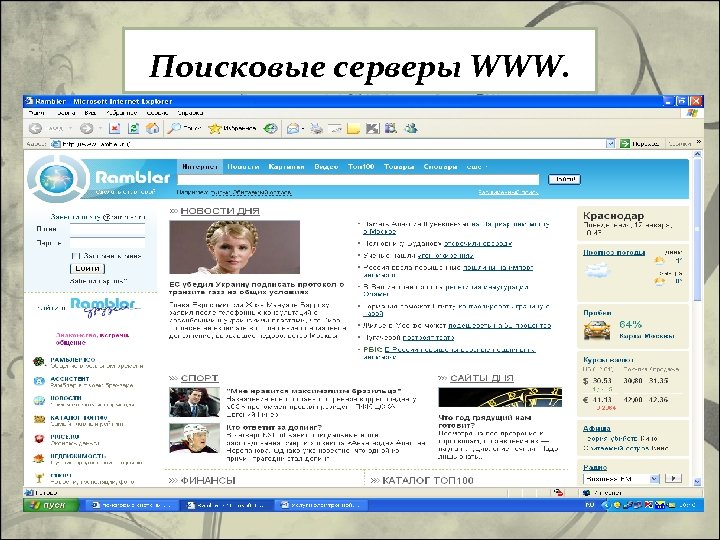Viewport: 720px width, 540px height.
Task: Open the Радио link
Action: coord(595,467)
